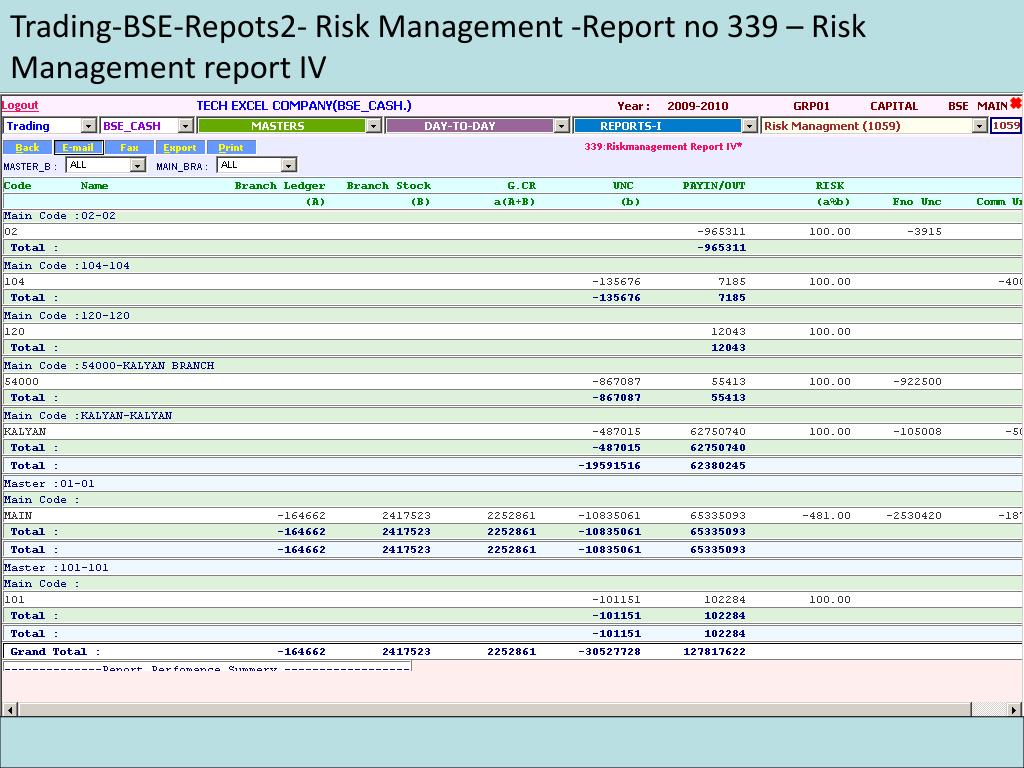Click the Branch Ledger column header
The image size is (1024, 768).
pos(280,185)
